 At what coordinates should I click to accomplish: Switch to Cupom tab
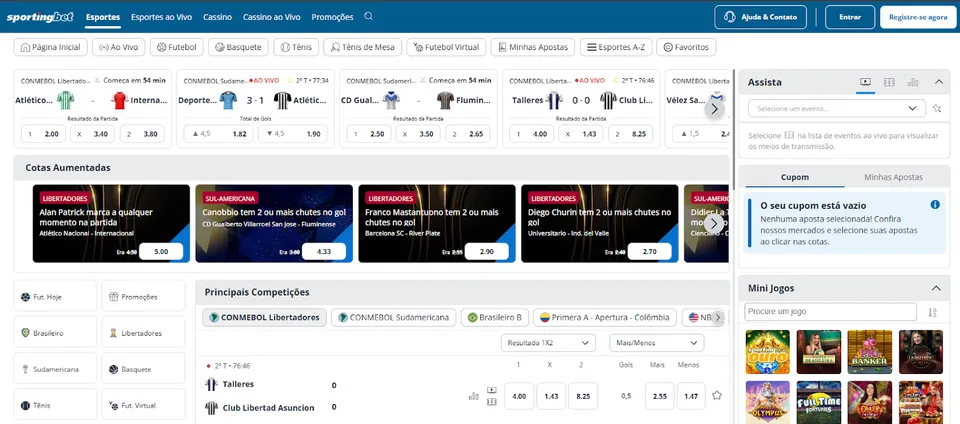pyautogui.click(x=795, y=177)
